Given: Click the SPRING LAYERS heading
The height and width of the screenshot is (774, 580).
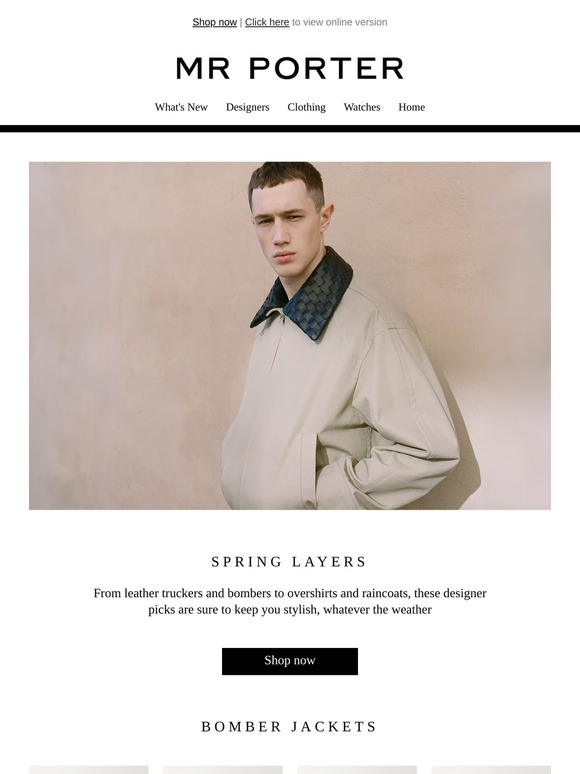Looking at the screenshot, I should [x=290, y=562].
